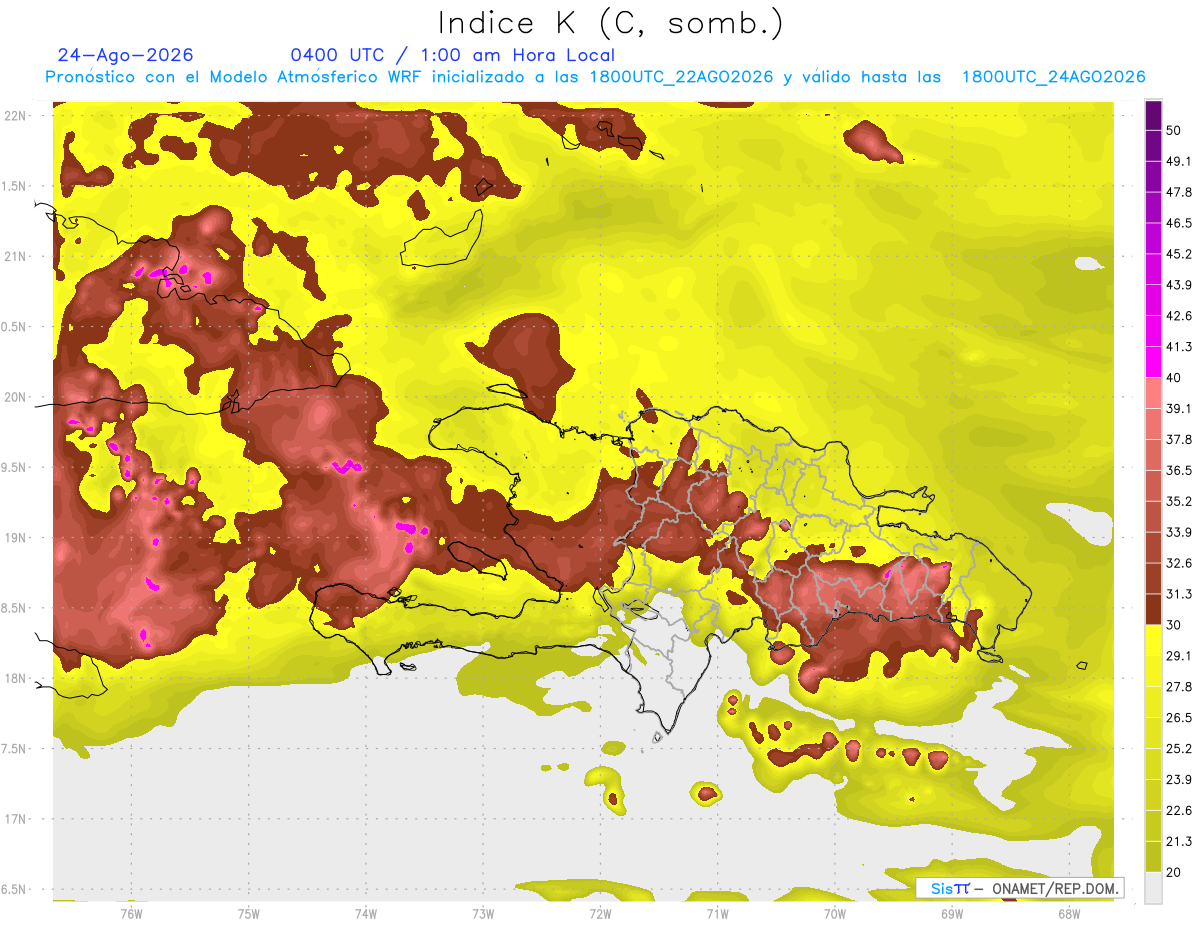Click the colorbar value label 43.9
1200x927 pixels.
[x=1178, y=284]
